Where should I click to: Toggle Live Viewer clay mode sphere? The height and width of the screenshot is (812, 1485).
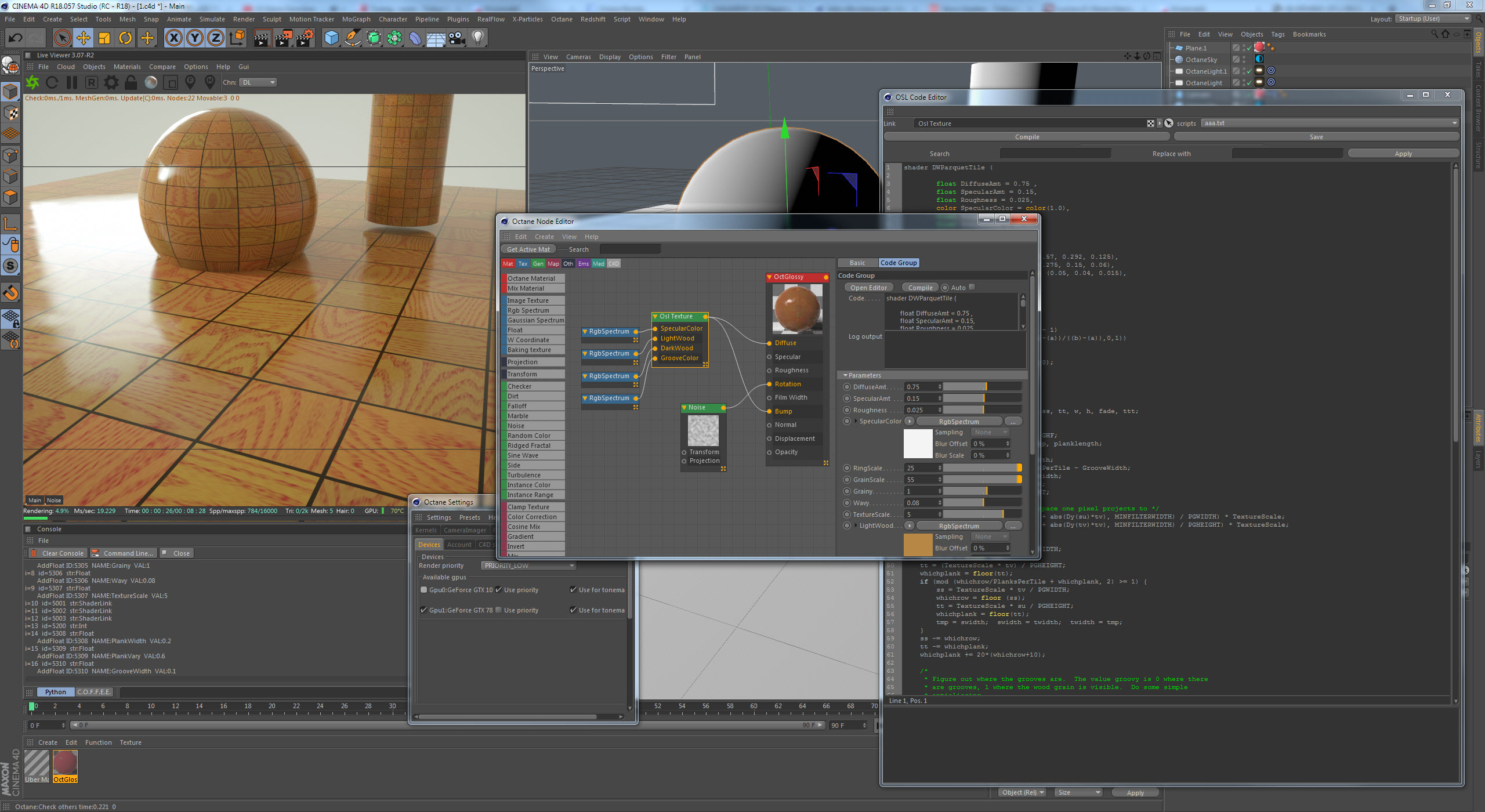pos(151,82)
